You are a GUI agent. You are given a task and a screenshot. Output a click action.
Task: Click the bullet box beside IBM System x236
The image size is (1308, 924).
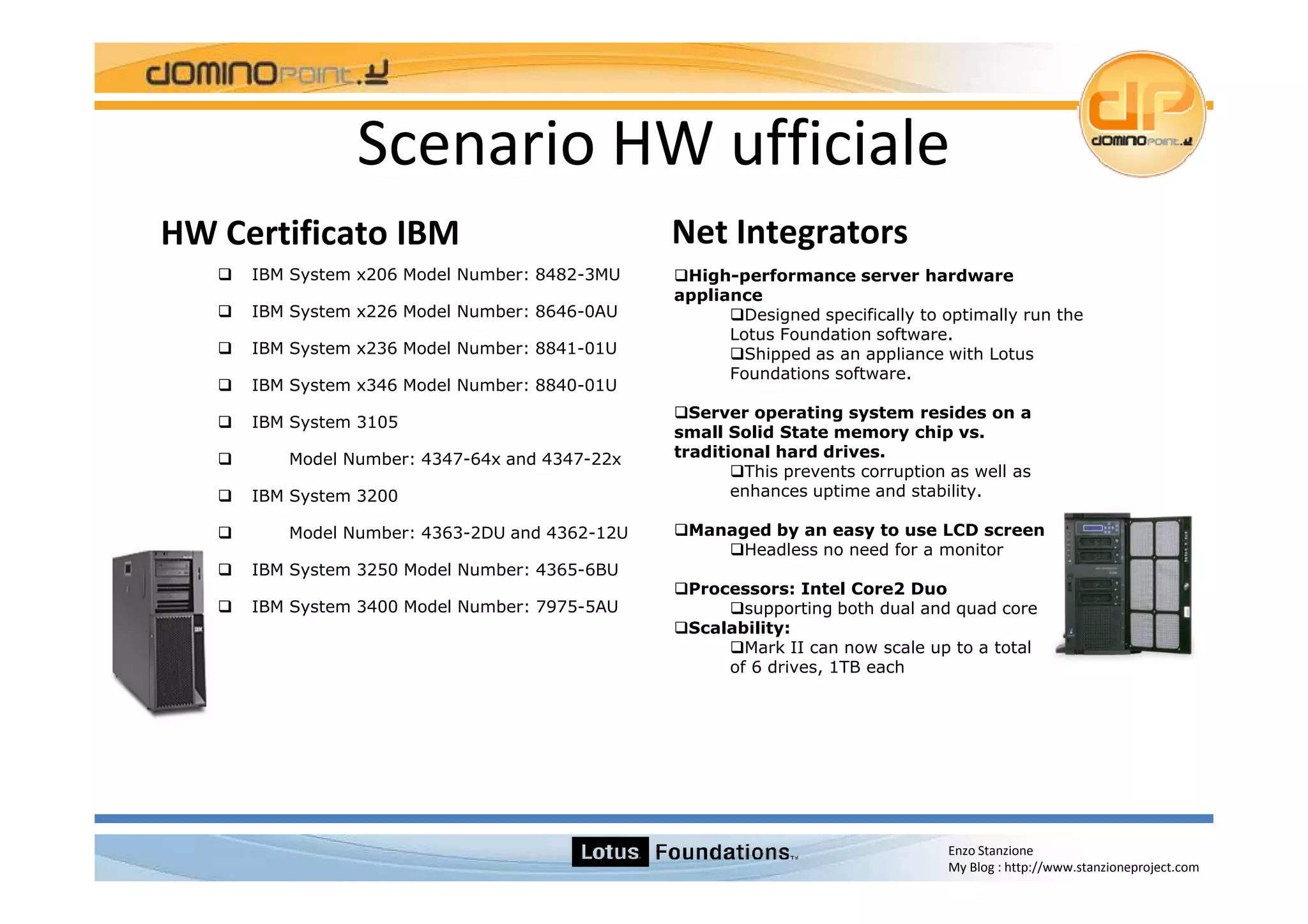[x=225, y=349]
